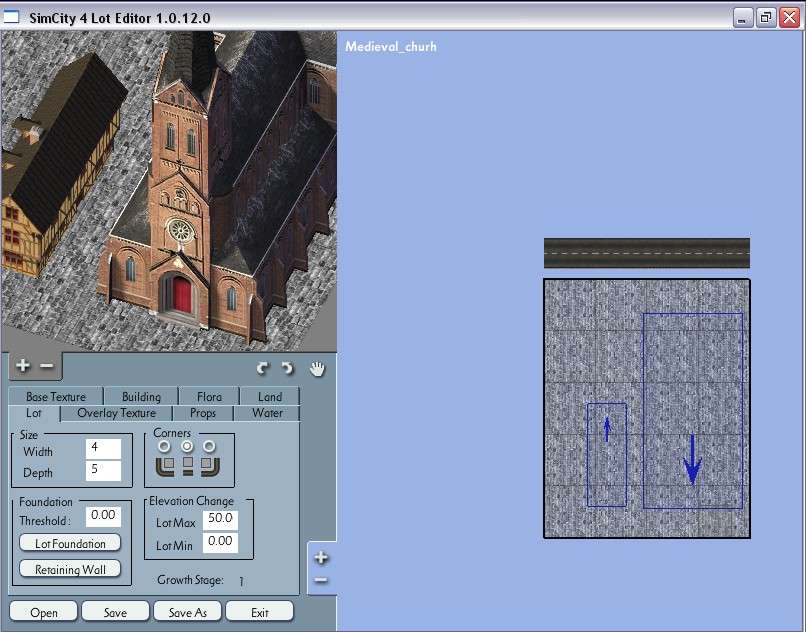
Task: Click the Lot Min elevation field
Action: tap(220, 543)
